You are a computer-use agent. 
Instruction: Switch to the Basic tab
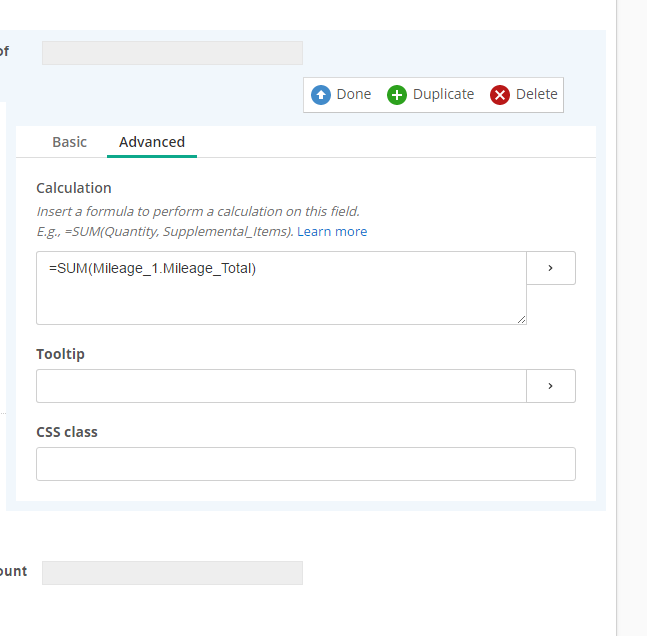[69, 142]
